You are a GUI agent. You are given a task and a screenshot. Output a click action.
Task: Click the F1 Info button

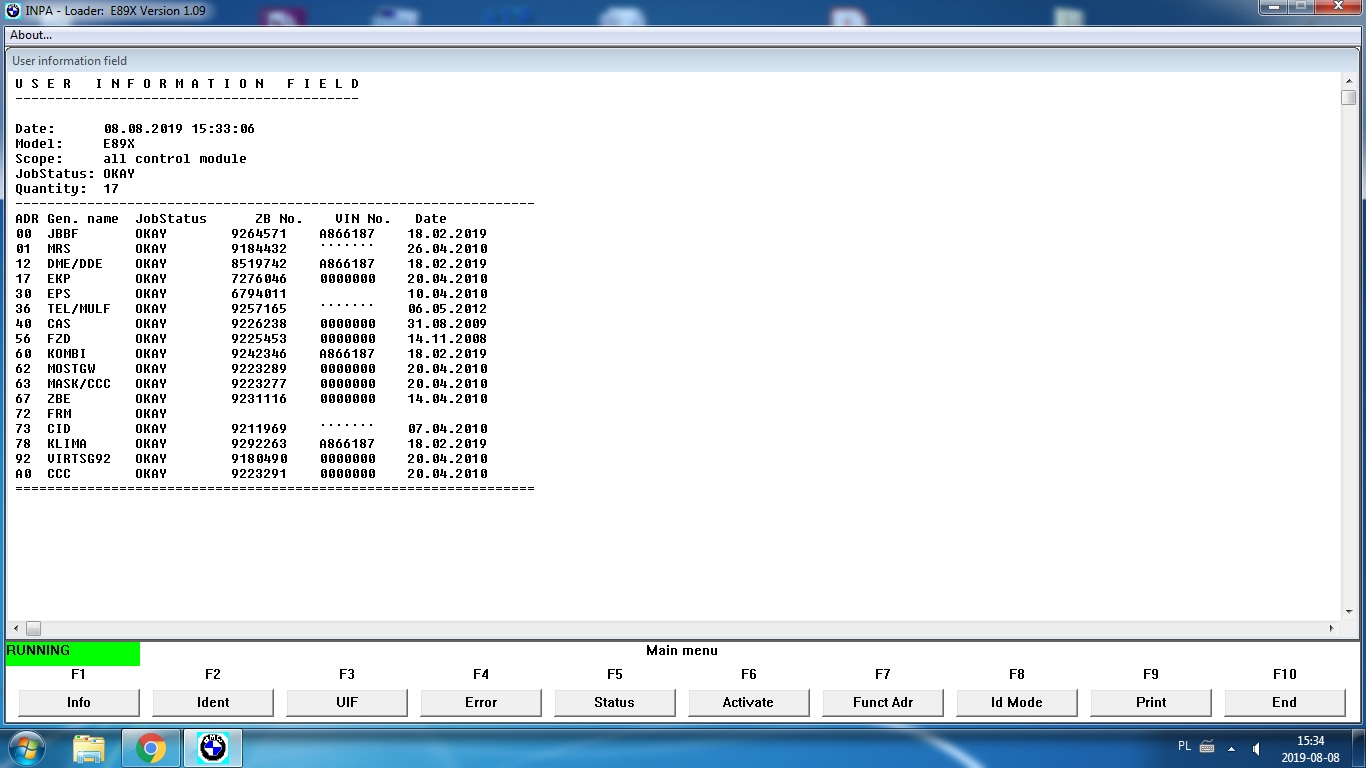(x=79, y=703)
